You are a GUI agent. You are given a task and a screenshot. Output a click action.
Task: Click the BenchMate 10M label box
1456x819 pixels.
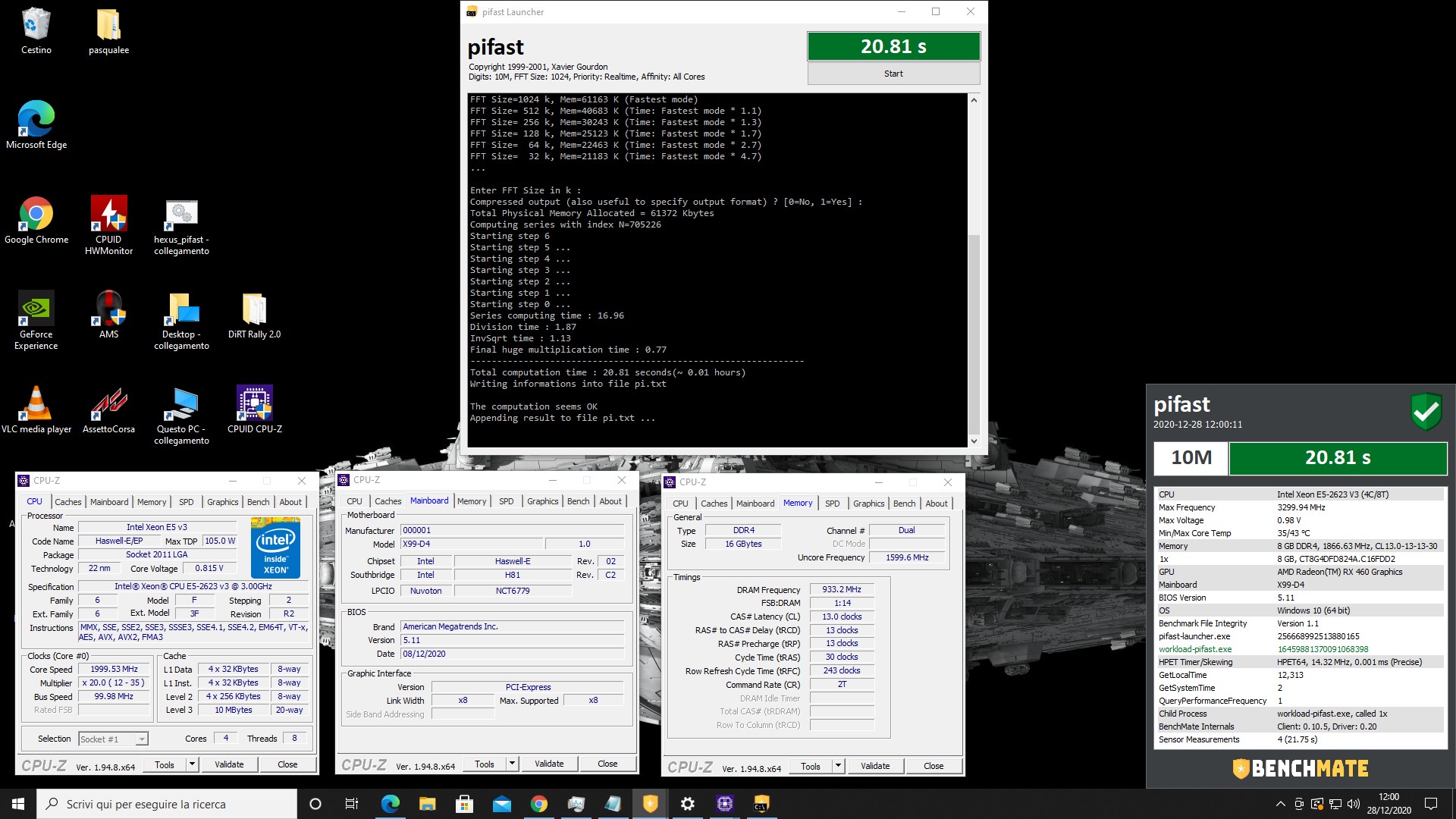click(1191, 458)
